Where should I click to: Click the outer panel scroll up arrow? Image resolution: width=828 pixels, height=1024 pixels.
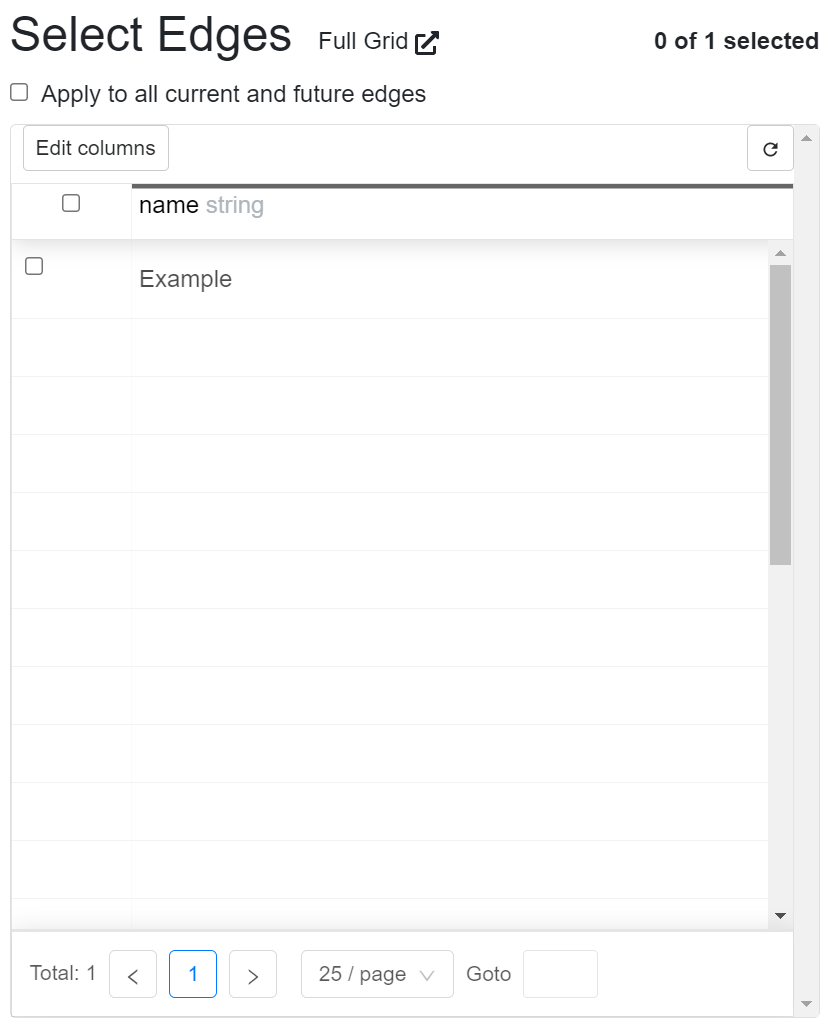point(807,138)
